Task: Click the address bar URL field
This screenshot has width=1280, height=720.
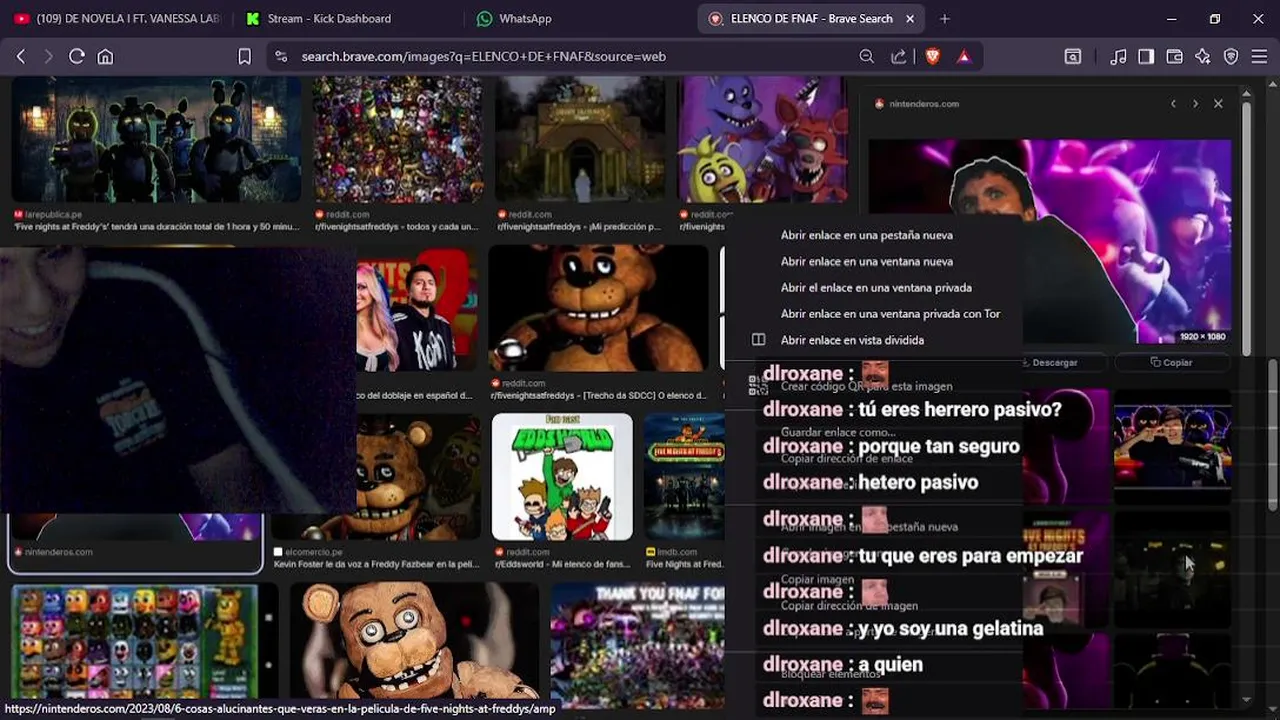Action: click(560, 57)
